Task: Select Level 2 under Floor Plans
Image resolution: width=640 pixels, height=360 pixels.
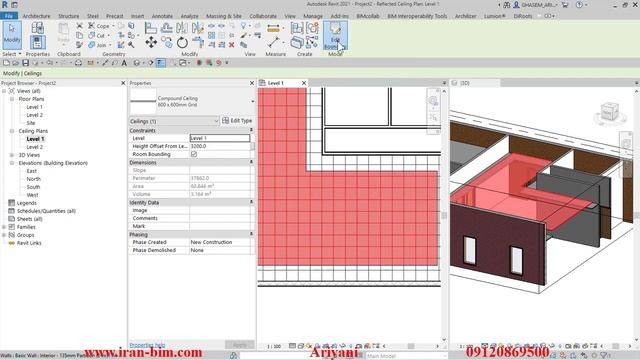Action: (34, 115)
